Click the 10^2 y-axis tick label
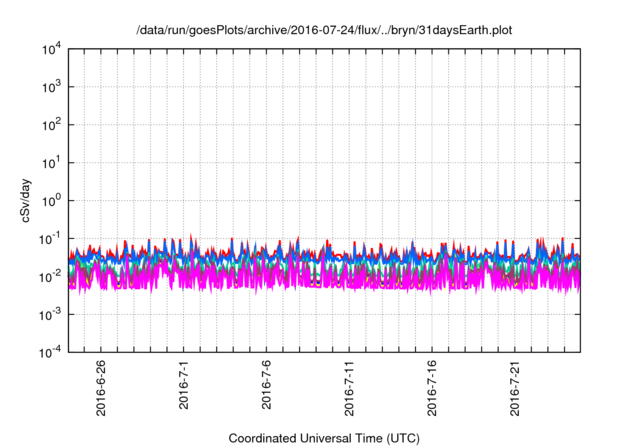The width and height of the screenshot is (640, 448). (x=52, y=125)
